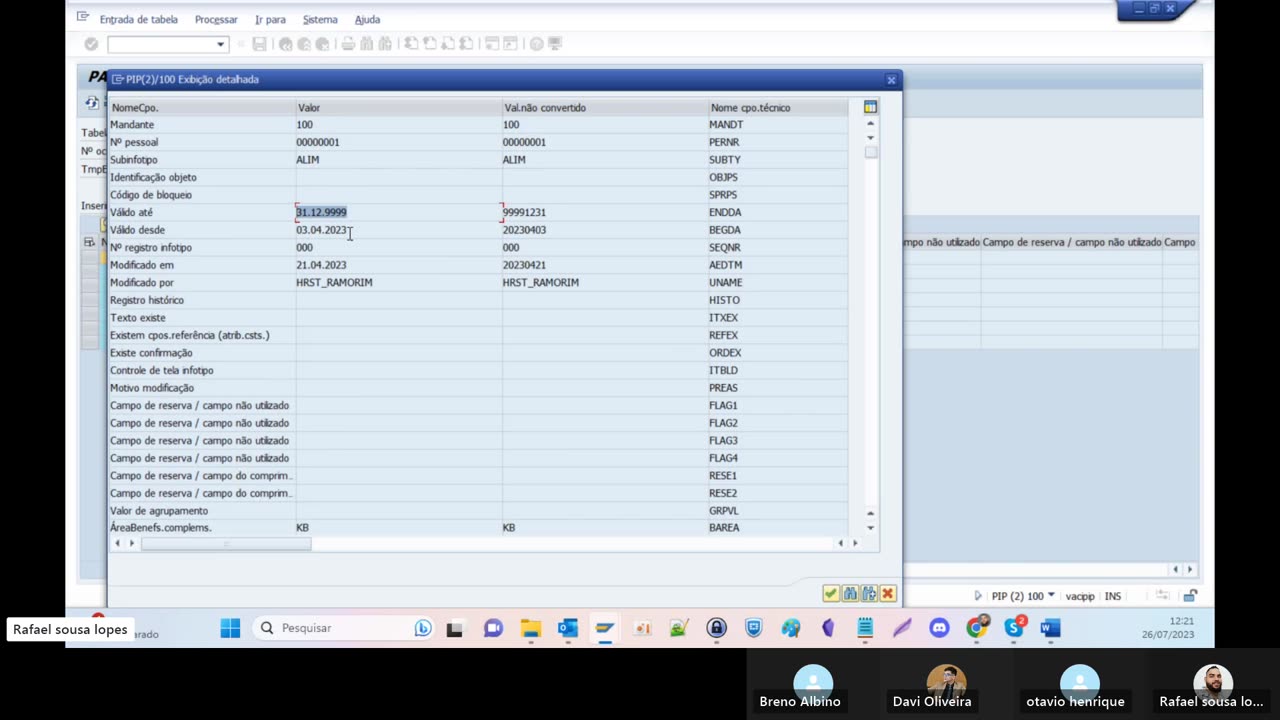Click the SAP Logon taskbar icon

coord(605,628)
